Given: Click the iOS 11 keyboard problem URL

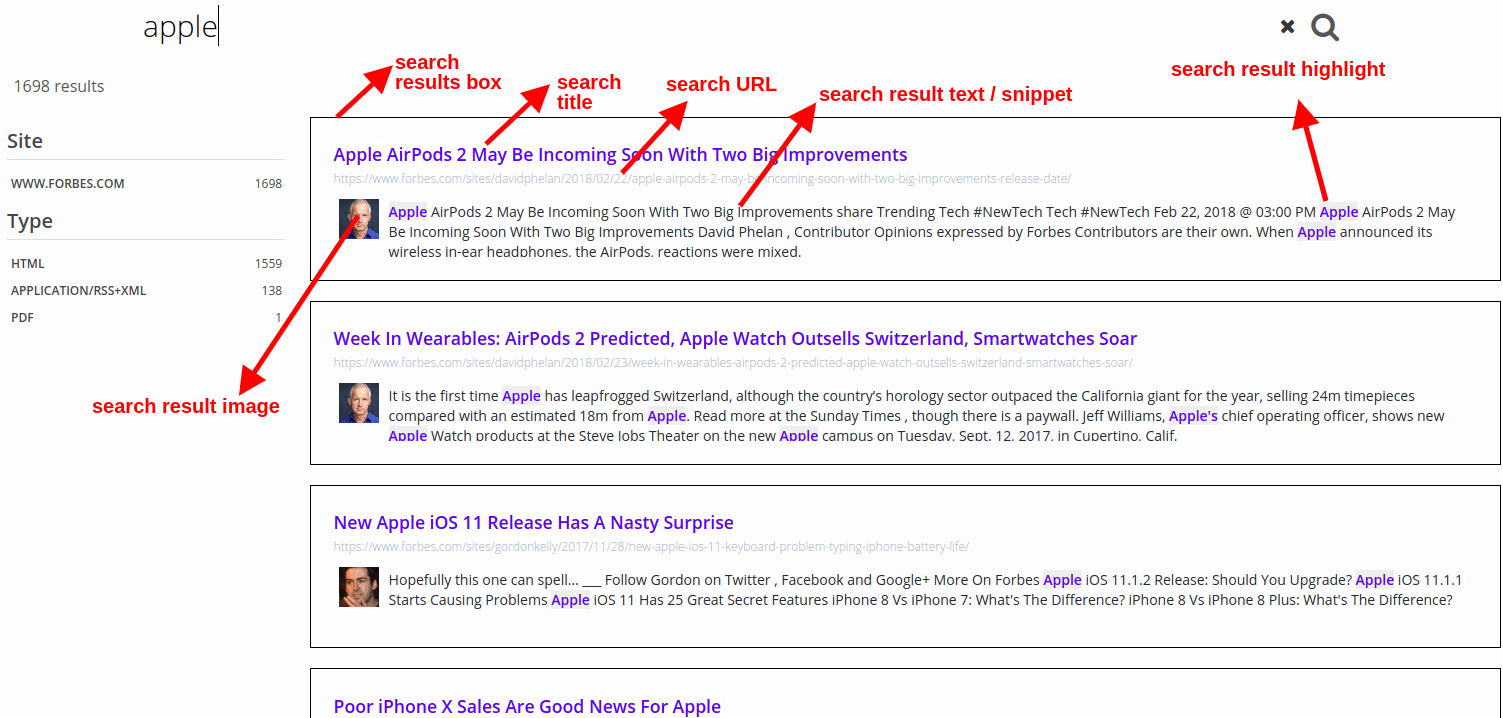Looking at the screenshot, I should pos(651,547).
